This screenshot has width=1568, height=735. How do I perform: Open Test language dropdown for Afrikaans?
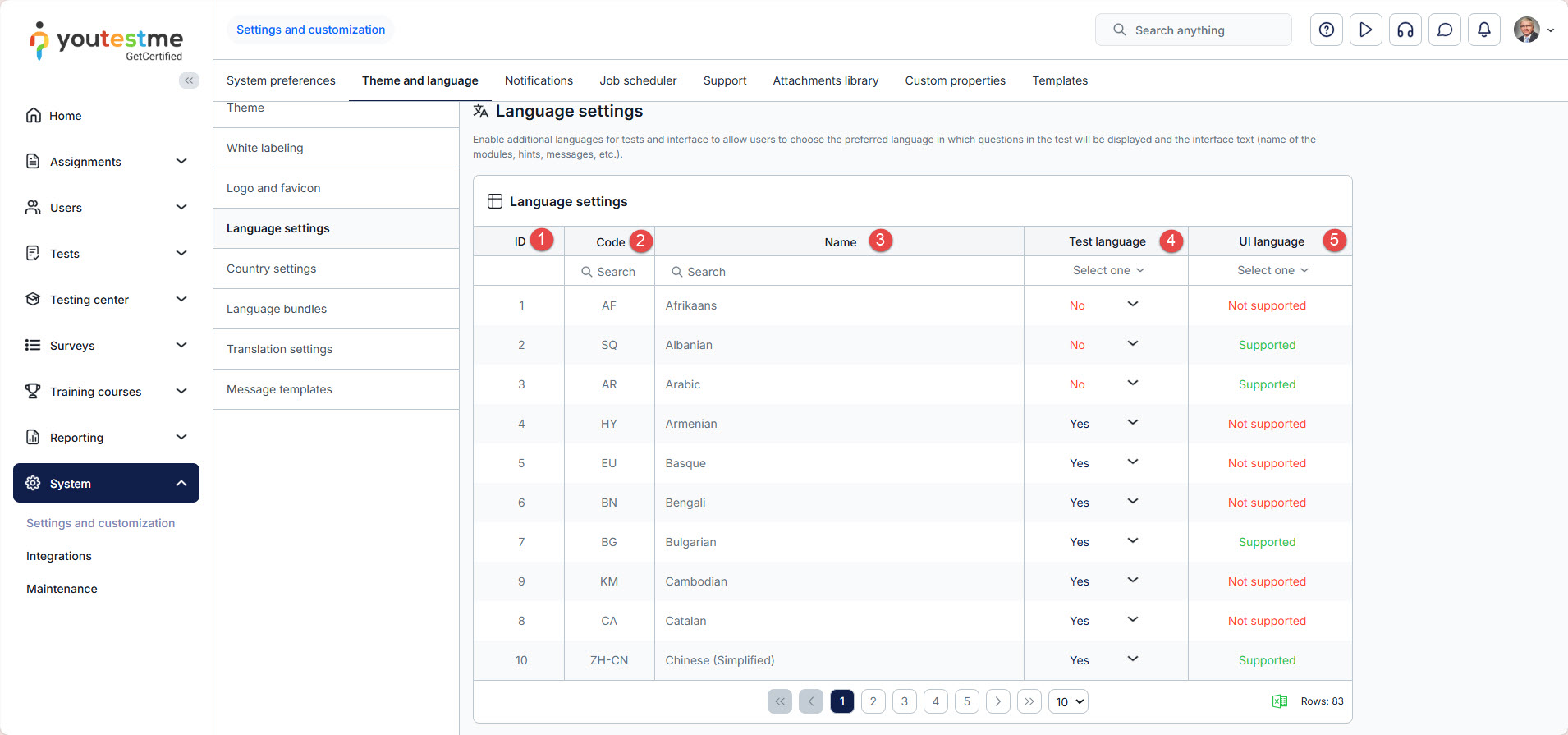[1132, 305]
